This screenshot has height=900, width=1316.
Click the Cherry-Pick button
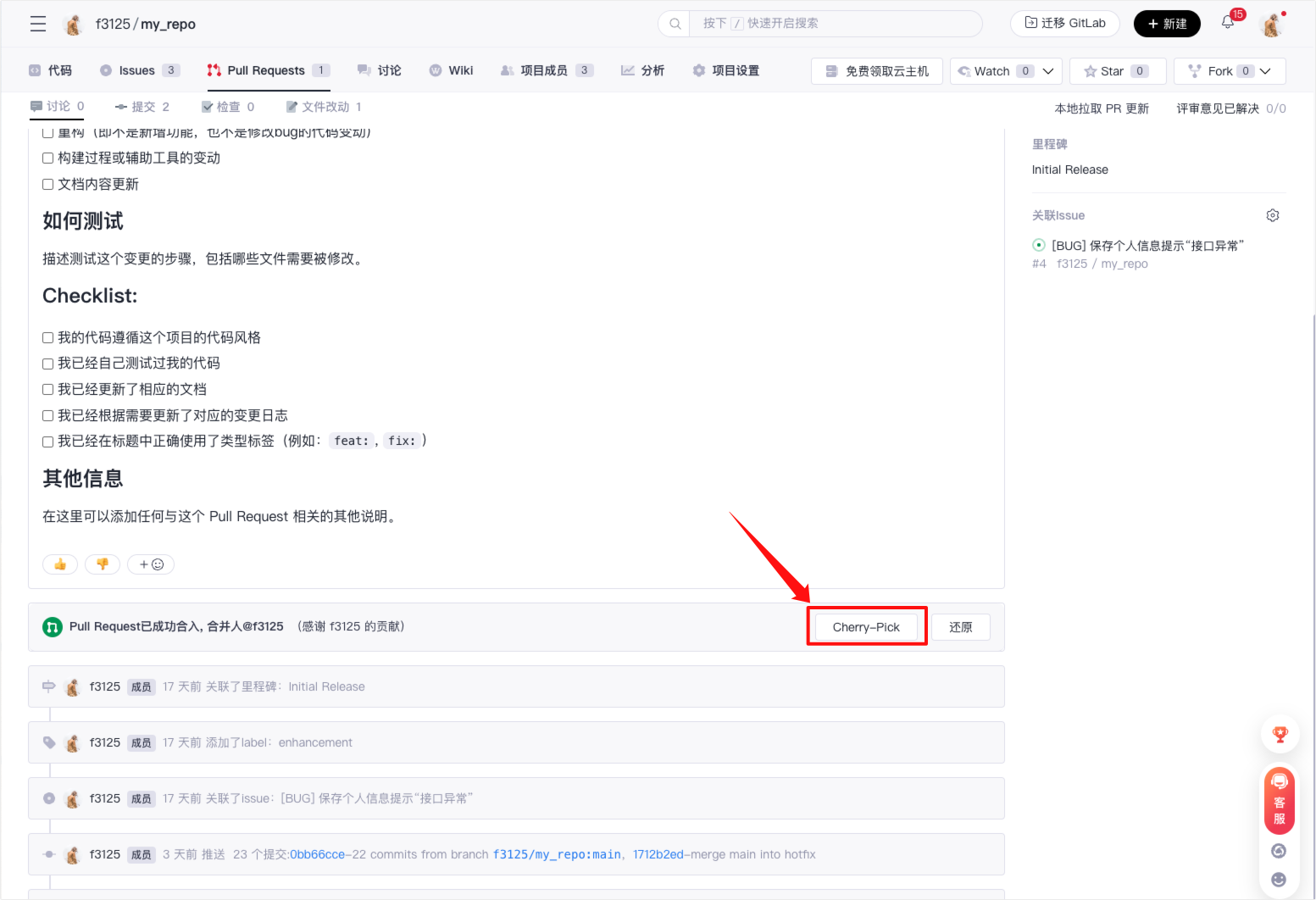(866, 627)
